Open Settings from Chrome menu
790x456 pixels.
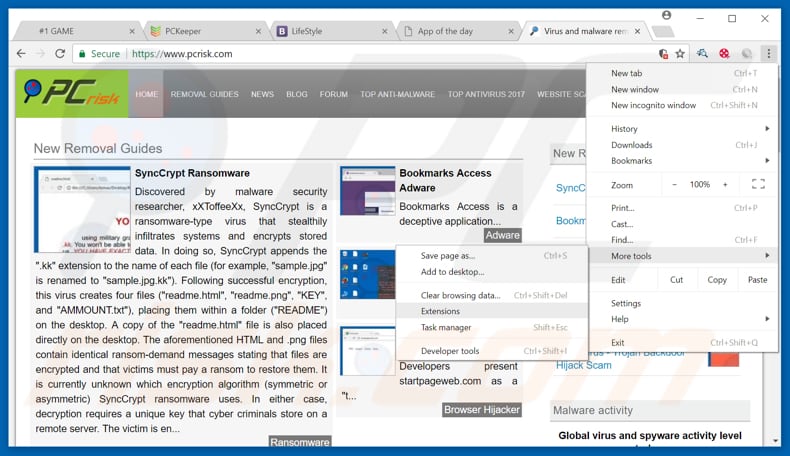(682, 303)
